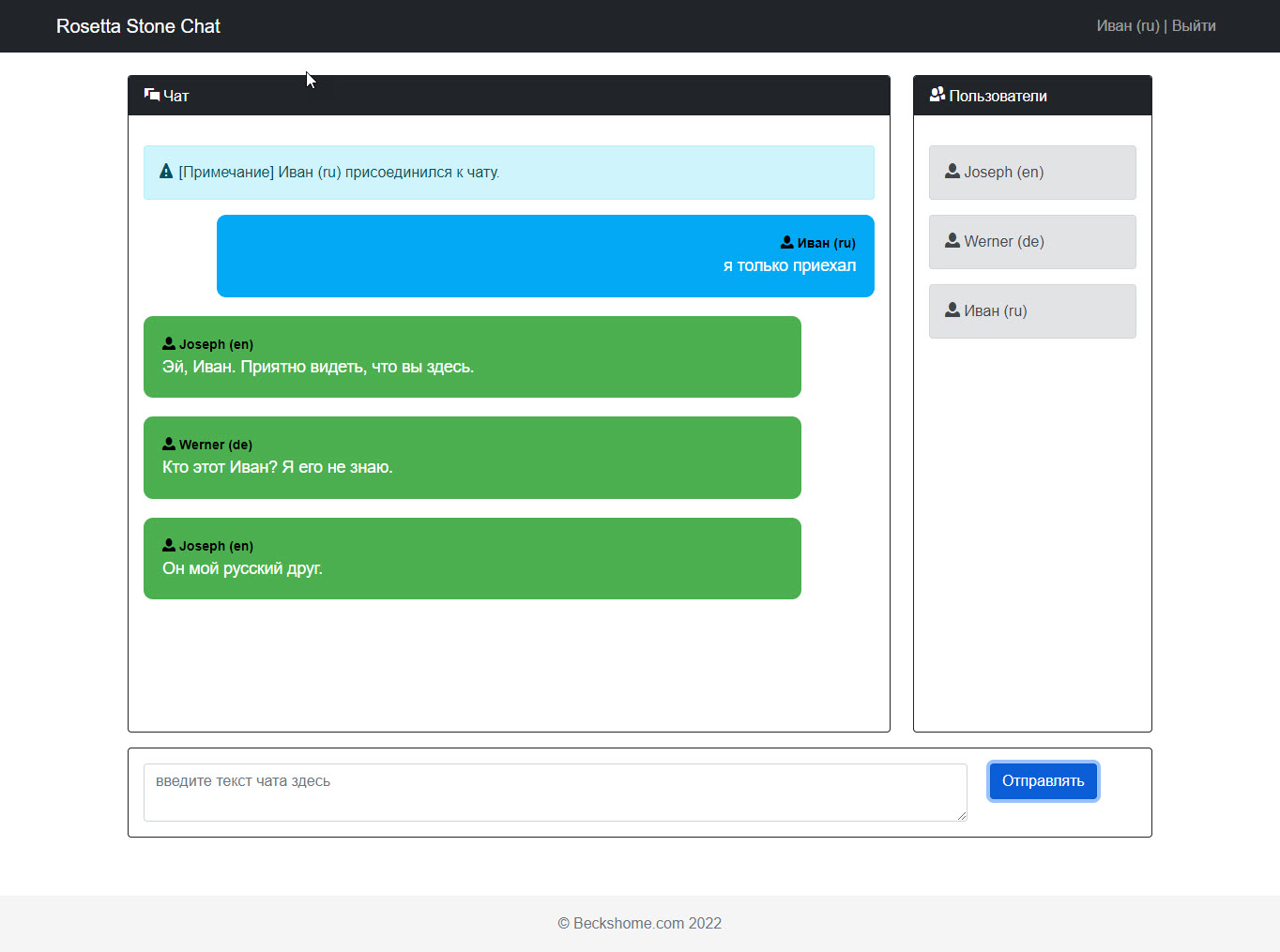Click the warning triangle icon in the join notice
Screen dimensions: 1280x952
click(166, 172)
